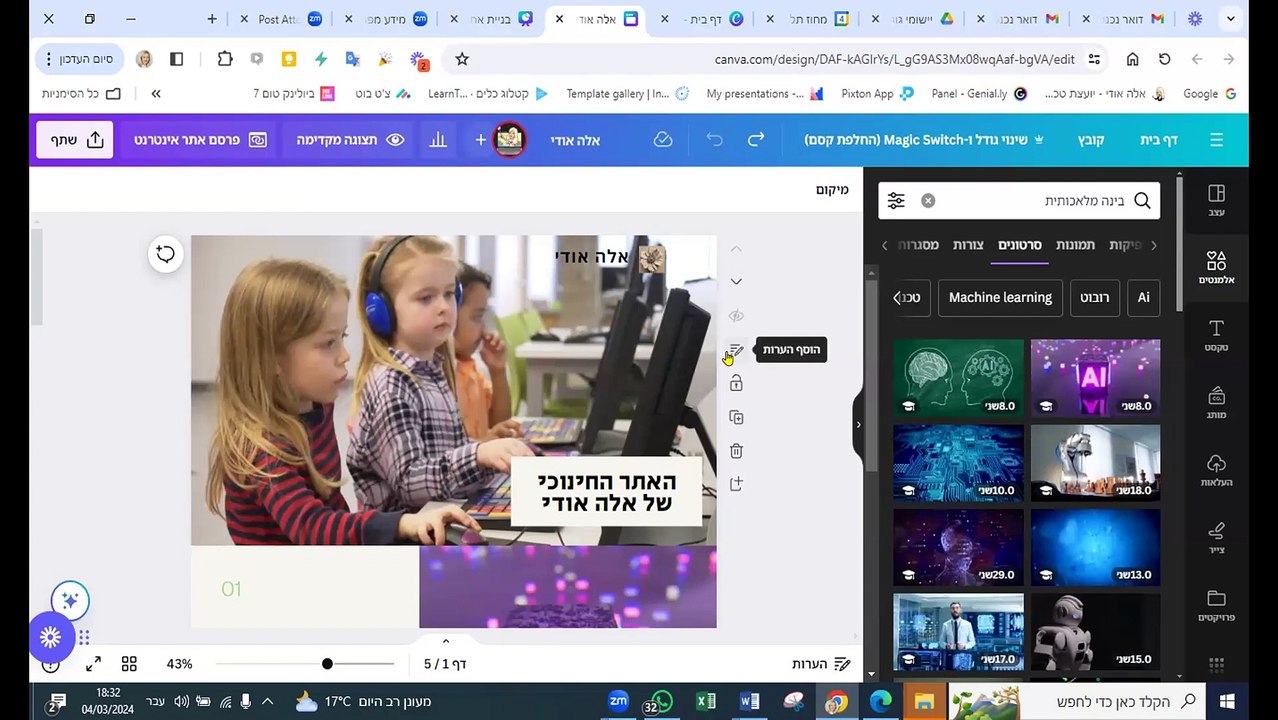Viewport: 1278px width, 720px height.
Task: Click the rotate refresh icon on canvas
Action: [x=165, y=254]
